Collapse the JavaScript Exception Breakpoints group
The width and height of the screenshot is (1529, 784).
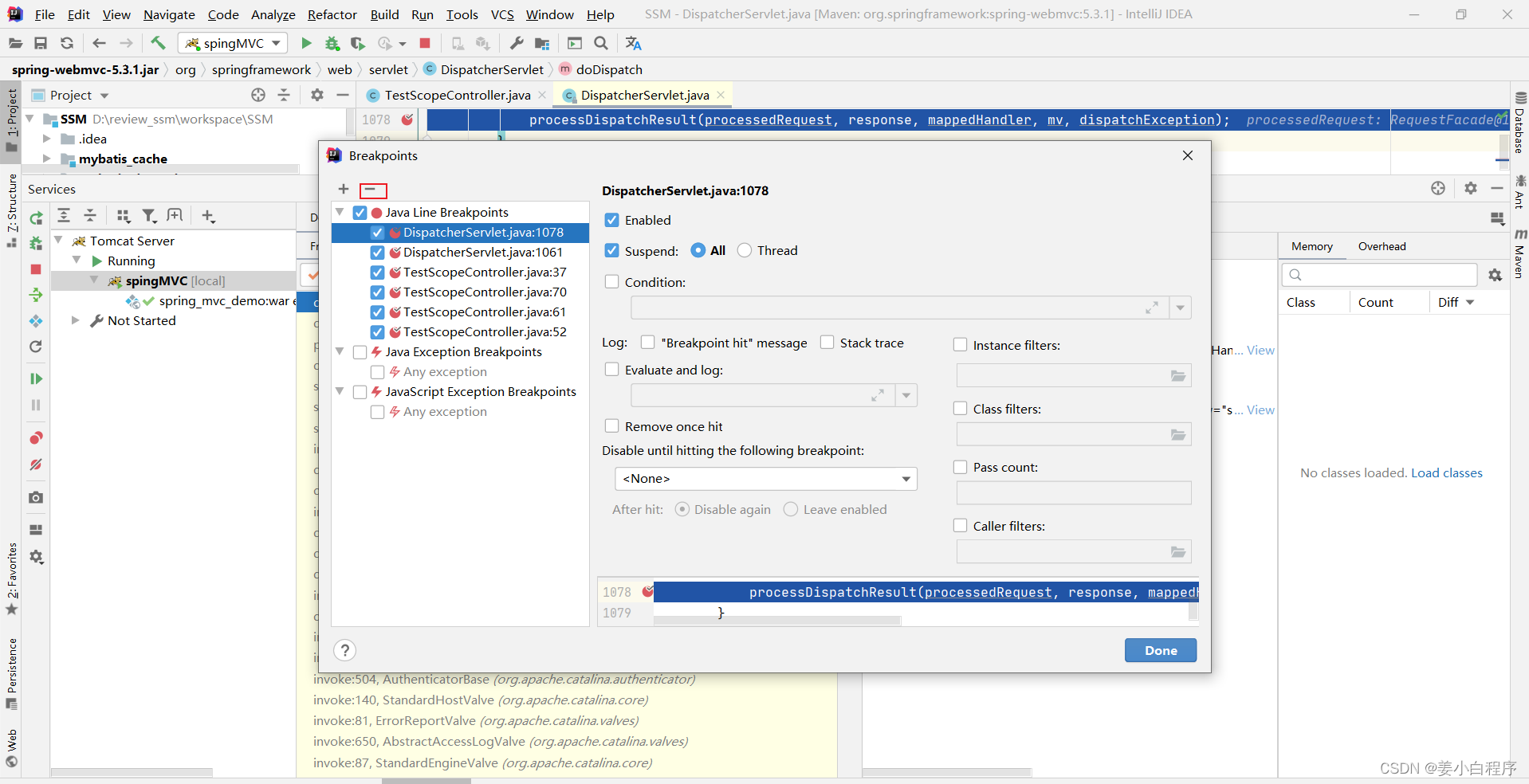point(340,391)
